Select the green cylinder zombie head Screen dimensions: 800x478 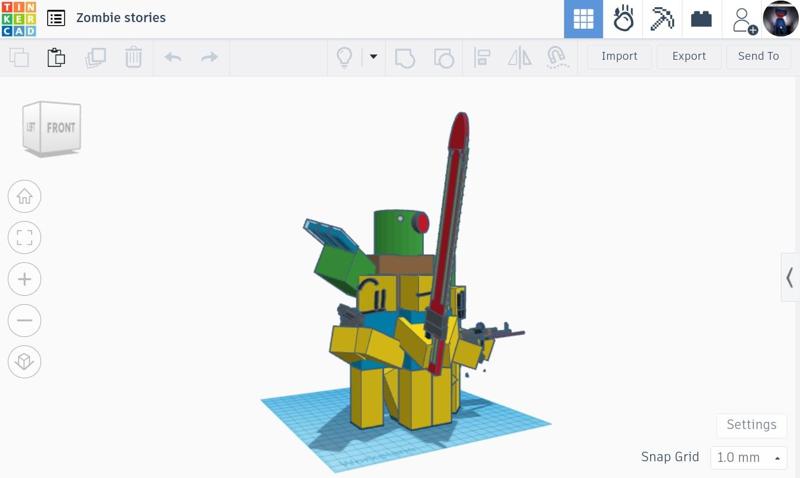pos(397,233)
